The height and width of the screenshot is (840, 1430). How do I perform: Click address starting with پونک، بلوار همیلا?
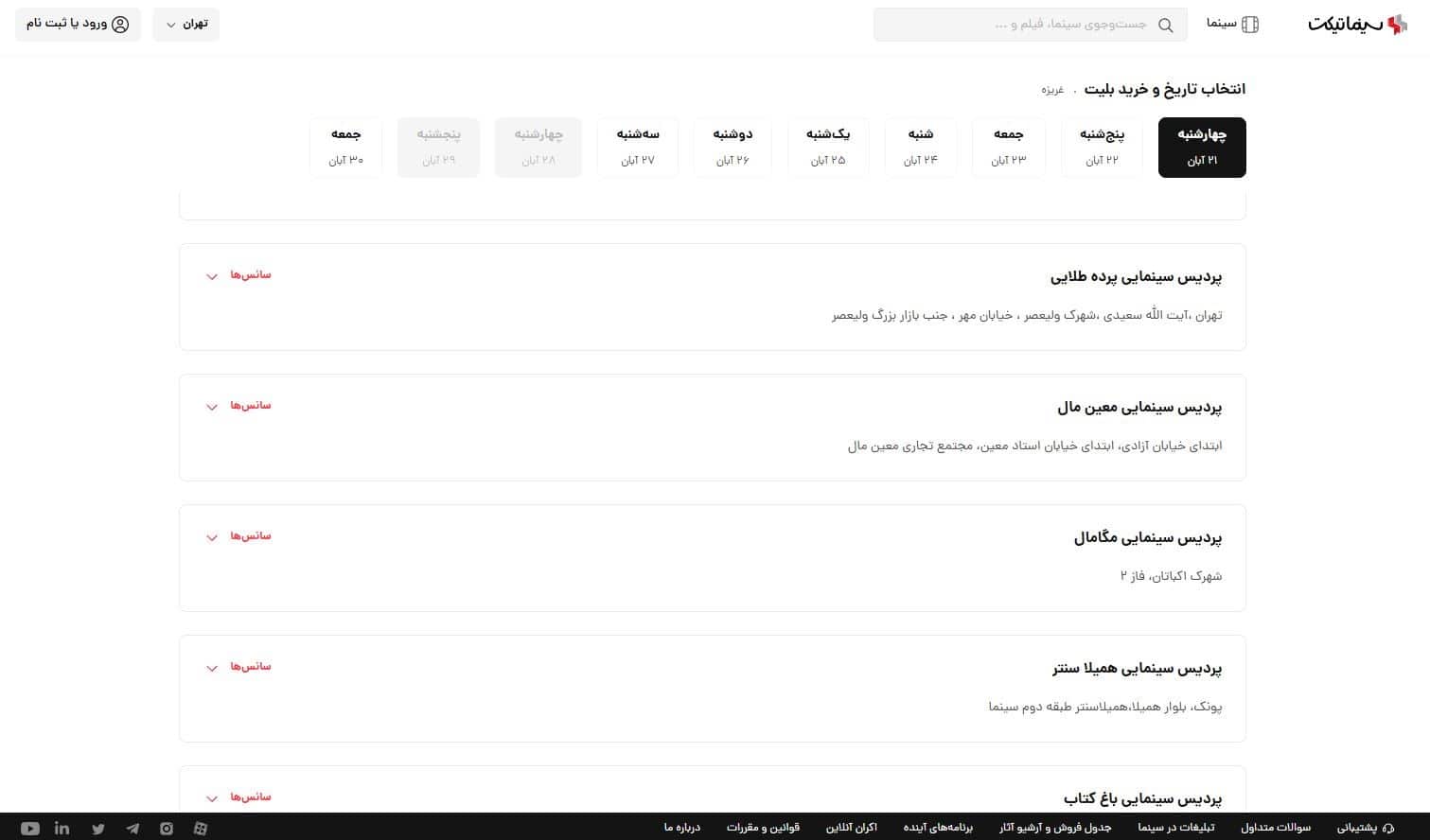click(1105, 707)
